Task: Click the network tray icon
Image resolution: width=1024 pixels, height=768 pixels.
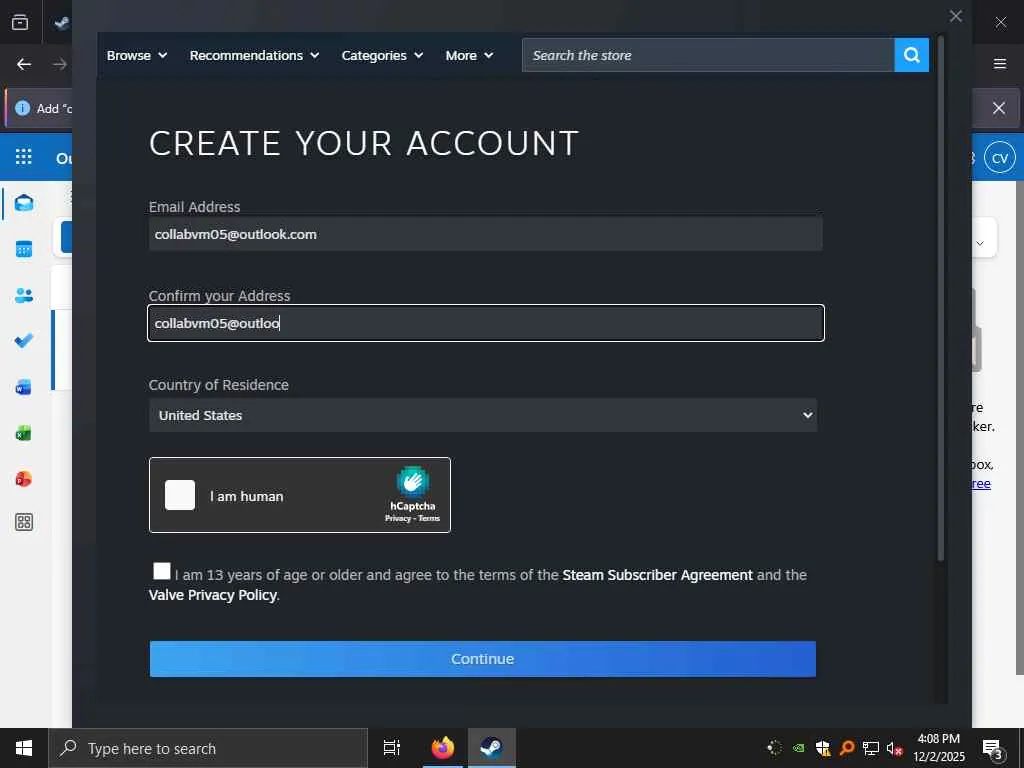Action: 871,748
